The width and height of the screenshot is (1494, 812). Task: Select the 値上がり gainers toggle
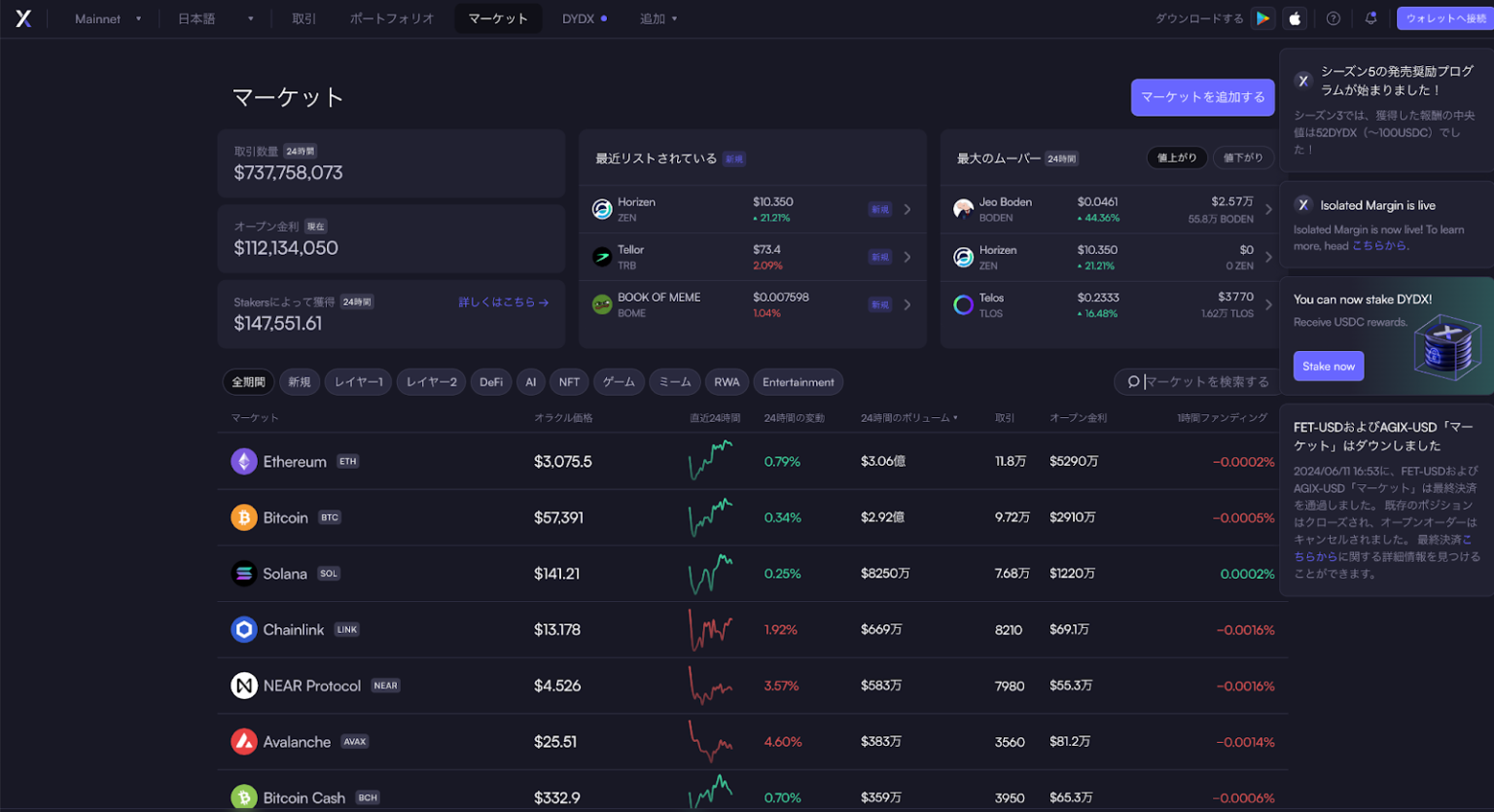pyautogui.click(x=1177, y=158)
